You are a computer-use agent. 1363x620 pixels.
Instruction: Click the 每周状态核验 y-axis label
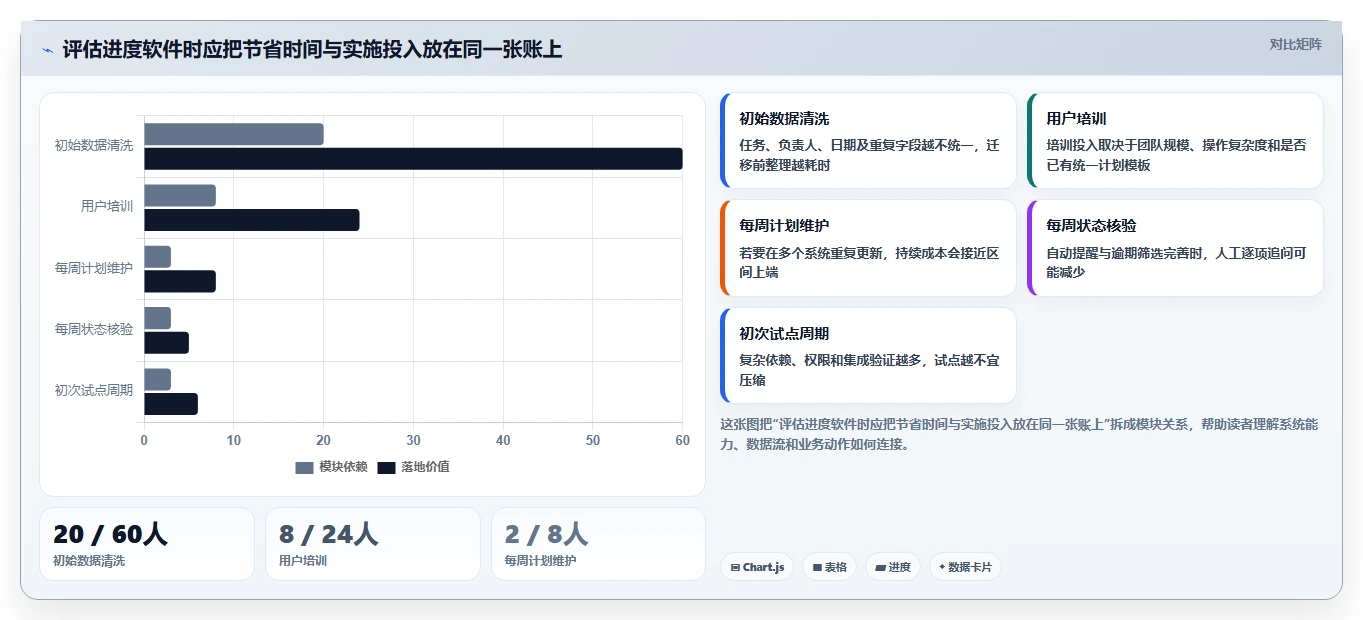pyautogui.click(x=94, y=329)
